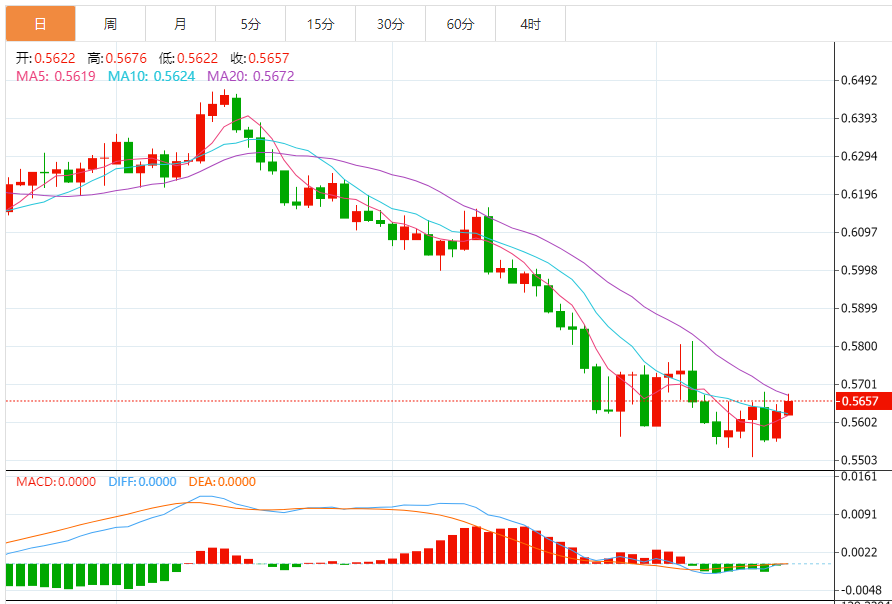The width and height of the screenshot is (892, 604).
Task: Click the MA10 indicator label
Action: 151,76
